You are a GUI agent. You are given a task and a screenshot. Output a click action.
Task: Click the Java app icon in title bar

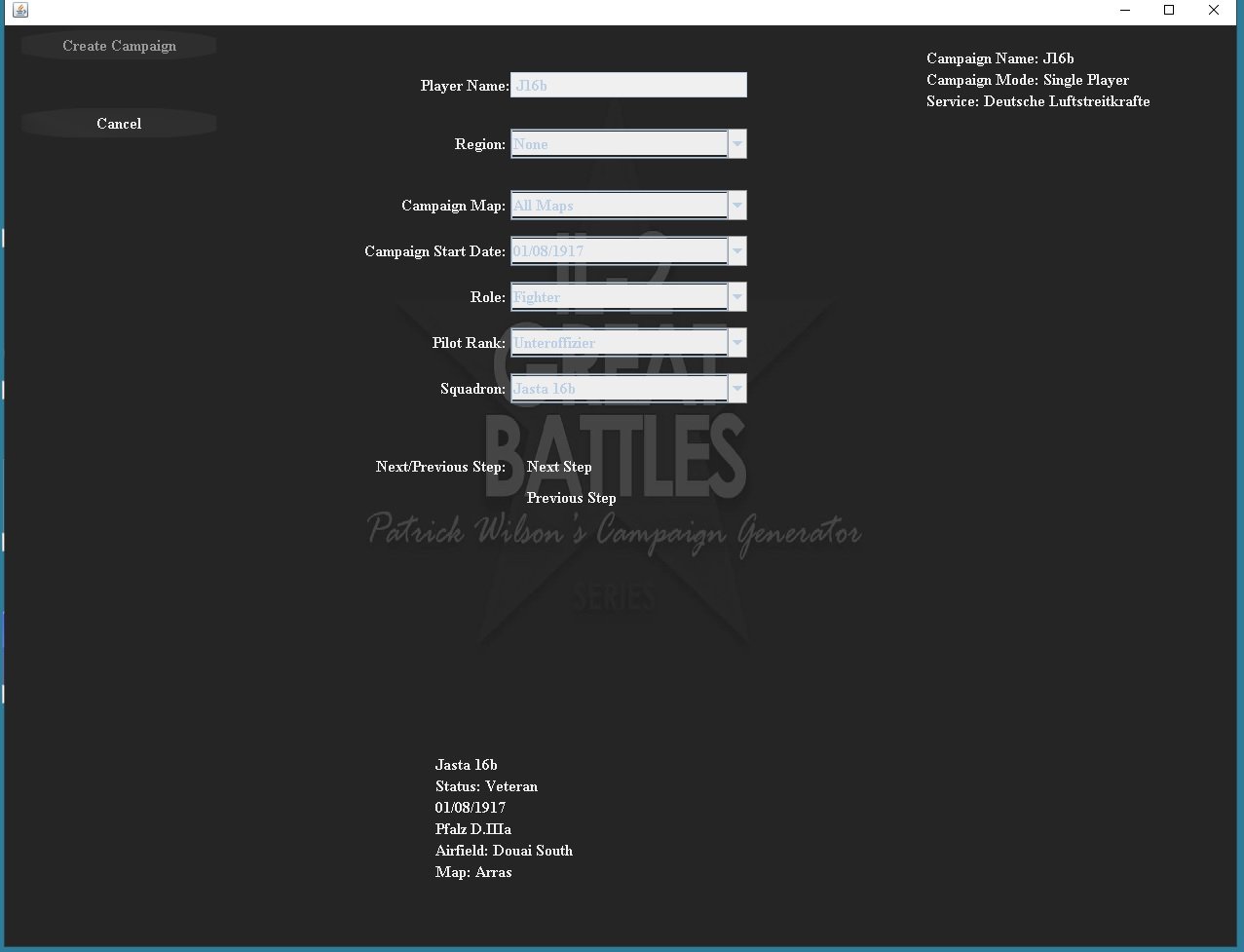(x=20, y=11)
